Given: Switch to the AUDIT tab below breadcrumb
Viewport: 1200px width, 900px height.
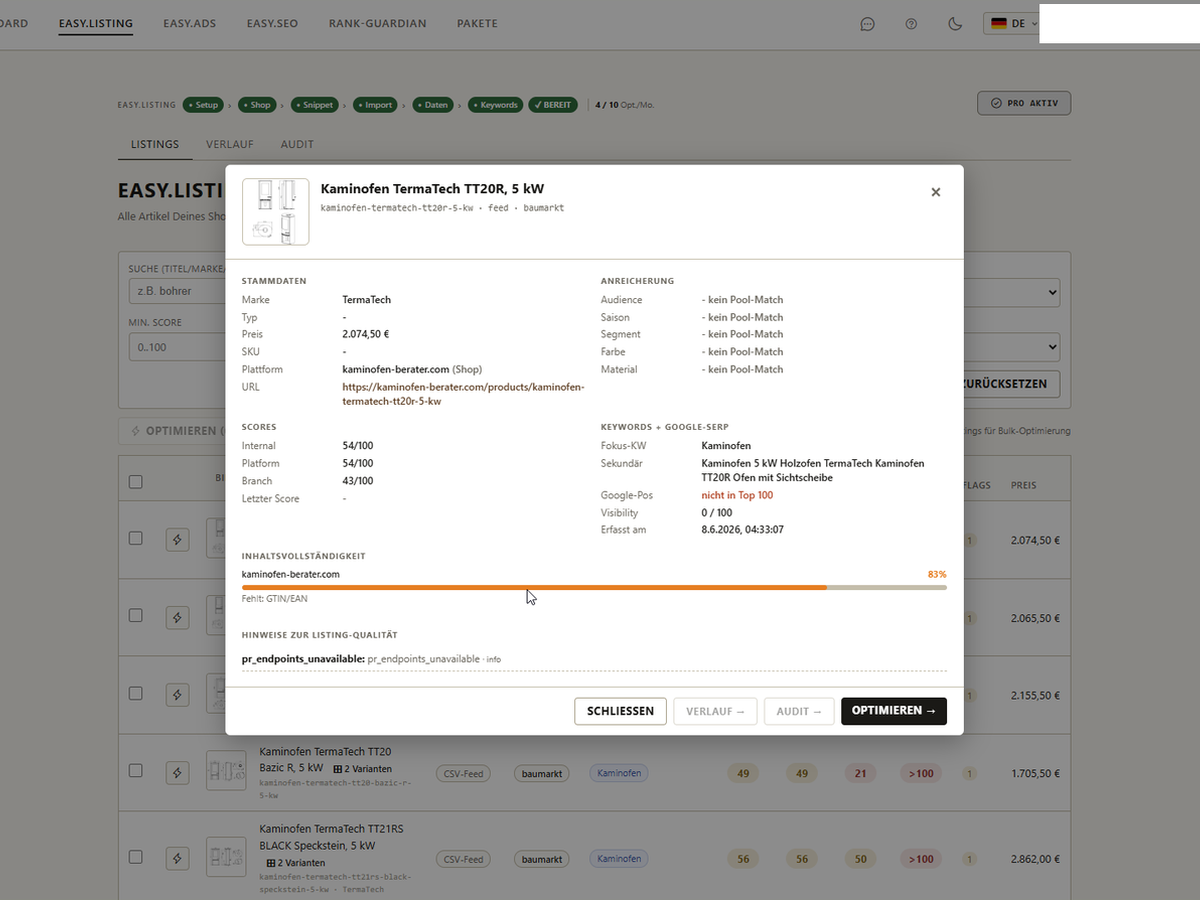Looking at the screenshot, I should pos(297,144).
